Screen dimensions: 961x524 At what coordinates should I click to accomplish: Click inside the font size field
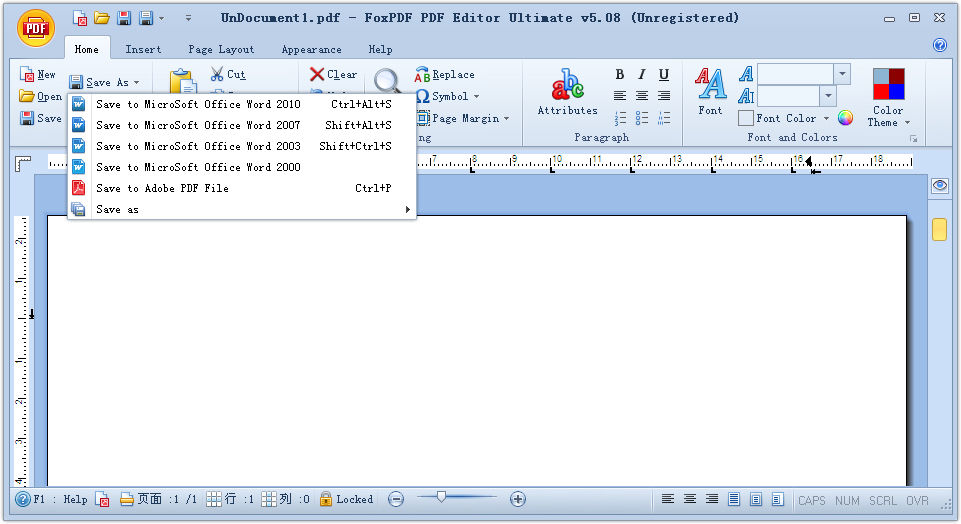(788, 96)
